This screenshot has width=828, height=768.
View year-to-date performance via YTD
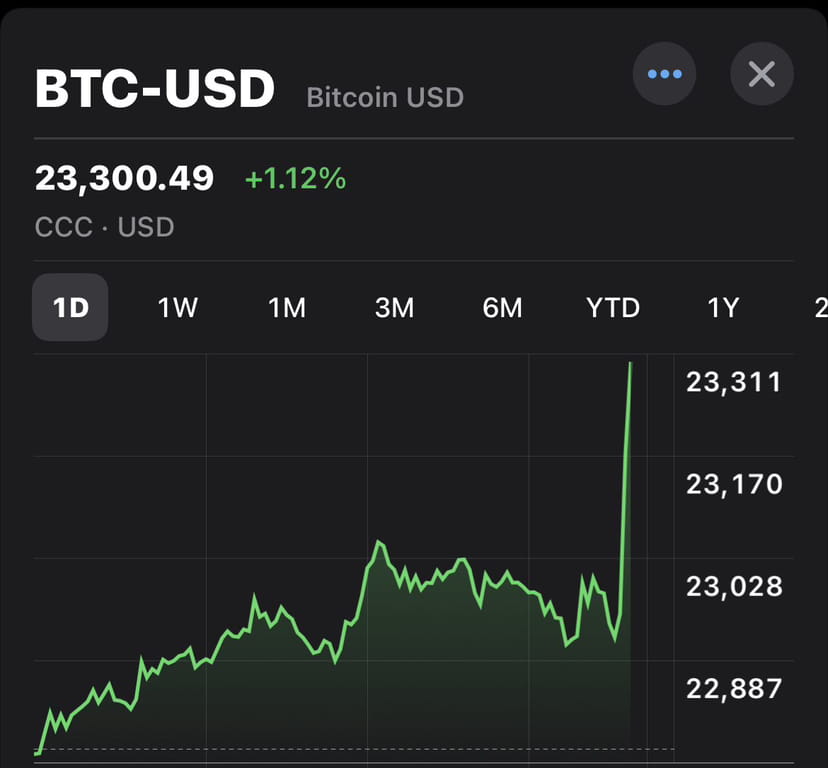tap(612, 308)
